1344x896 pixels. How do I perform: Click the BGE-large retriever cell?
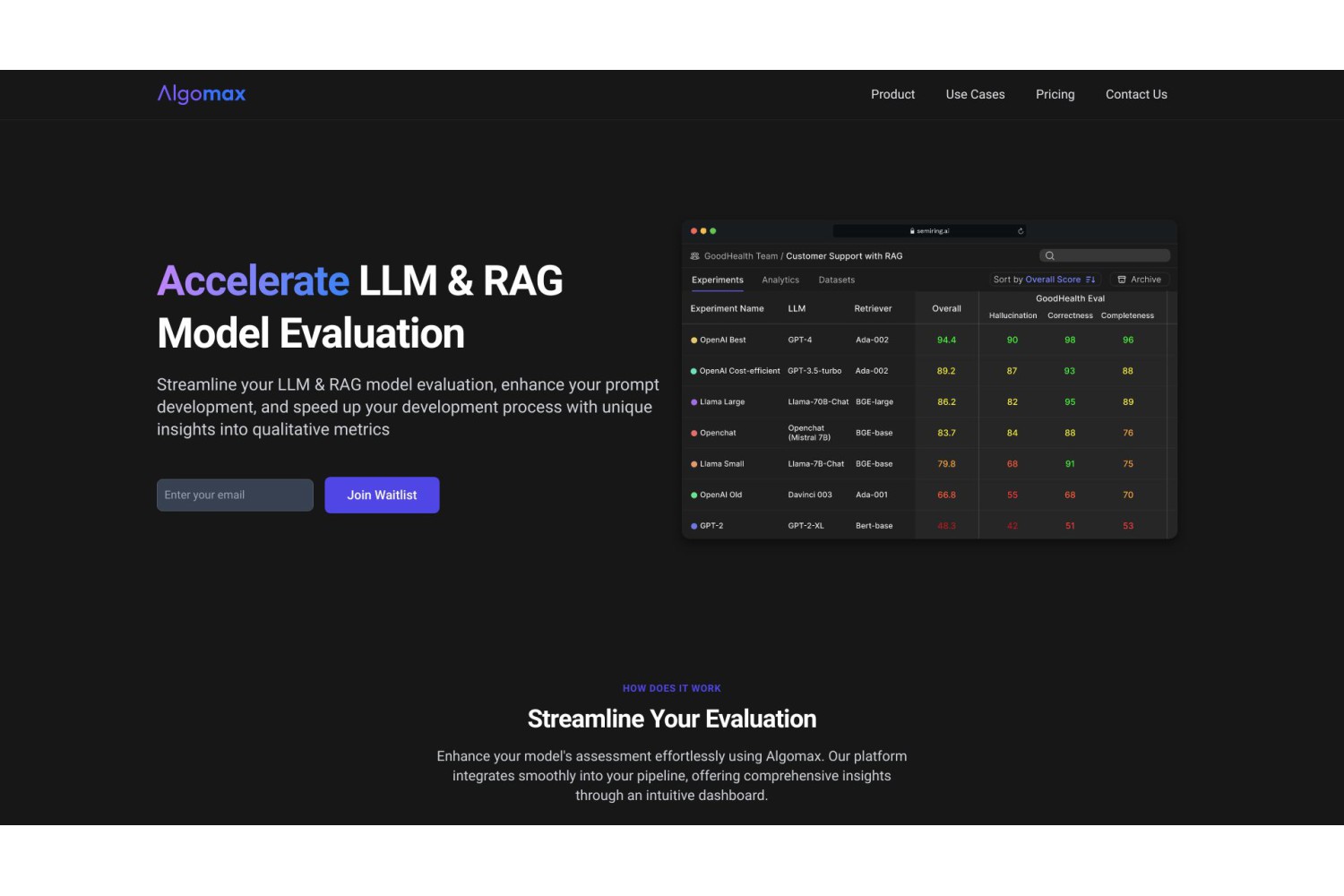pyautogui.click(x=874, y=402)
